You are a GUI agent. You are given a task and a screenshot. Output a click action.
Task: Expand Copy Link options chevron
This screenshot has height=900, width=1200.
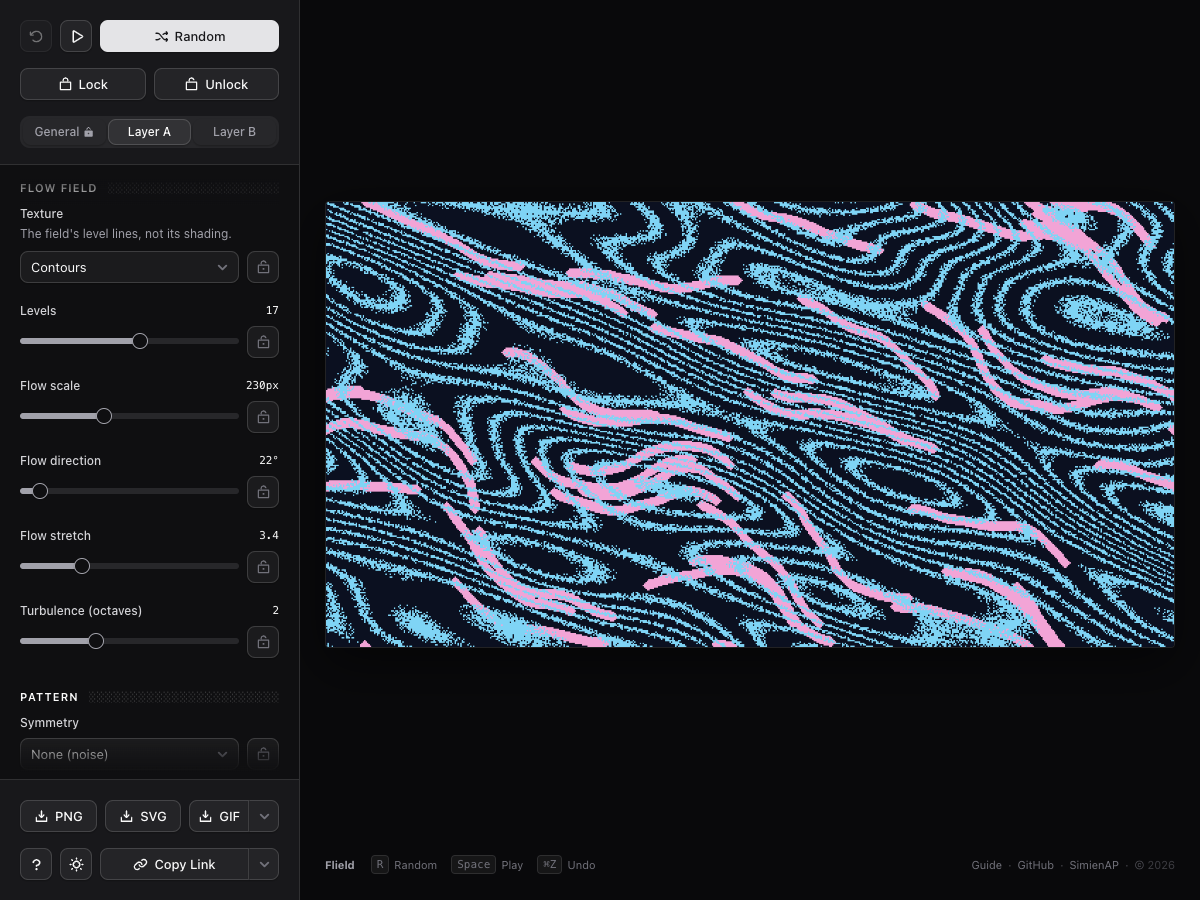264,864
